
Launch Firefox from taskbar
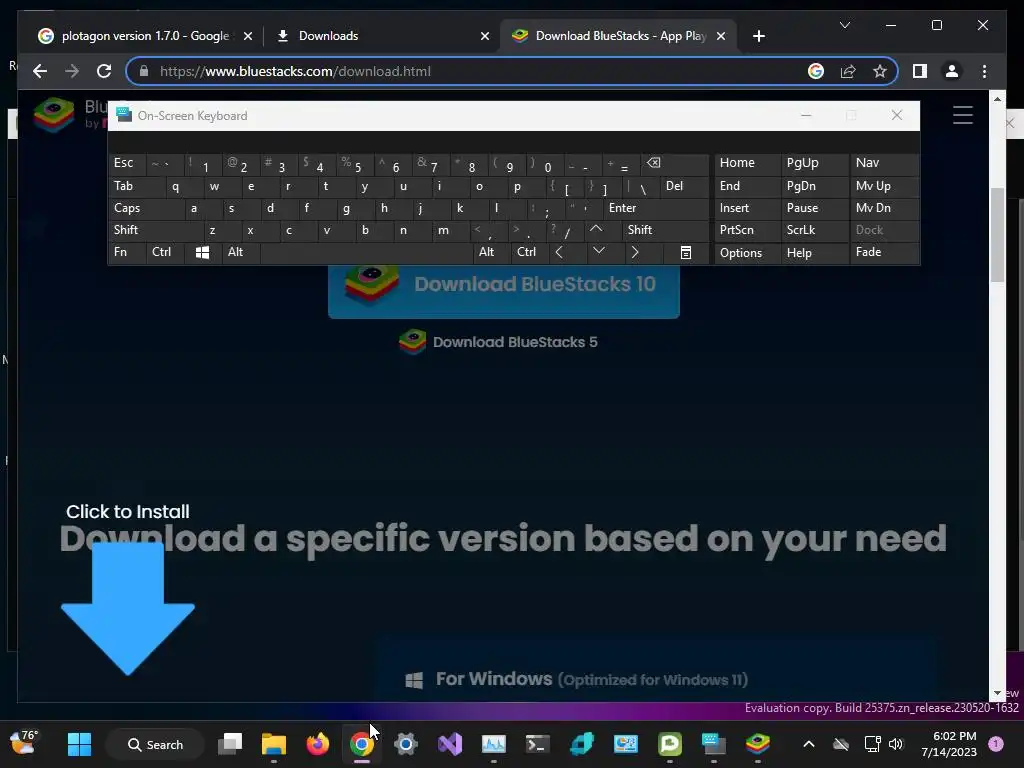(318, 744)
